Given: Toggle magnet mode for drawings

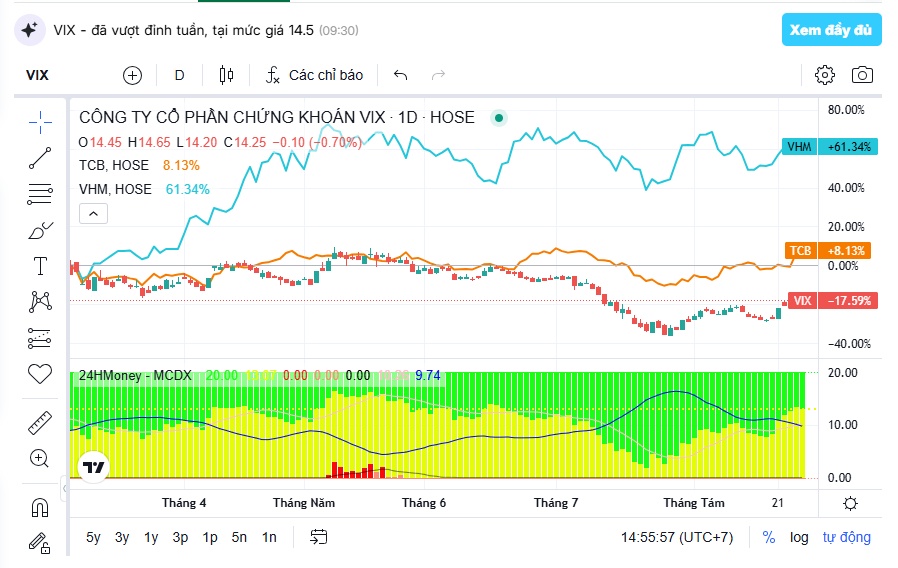Looking at the screenshot, I should click(40, 507).
